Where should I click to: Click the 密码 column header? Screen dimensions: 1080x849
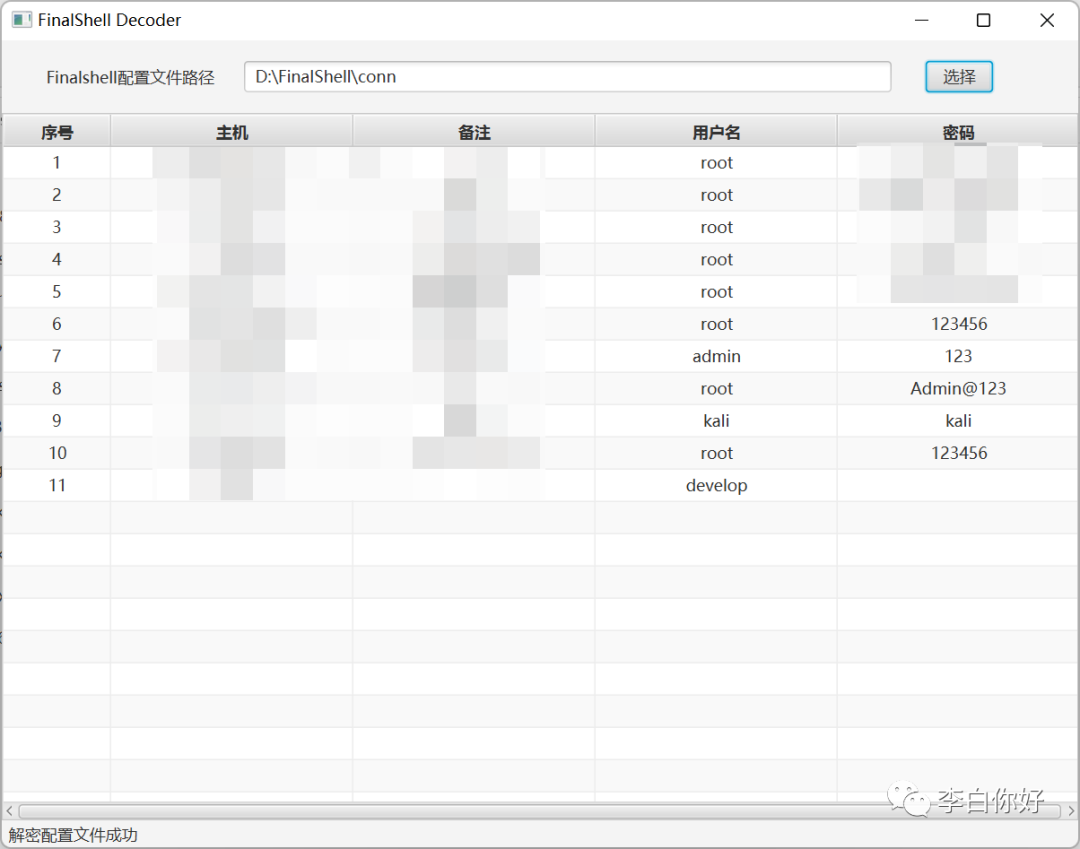pyautogui.click(x=958, y=132)
